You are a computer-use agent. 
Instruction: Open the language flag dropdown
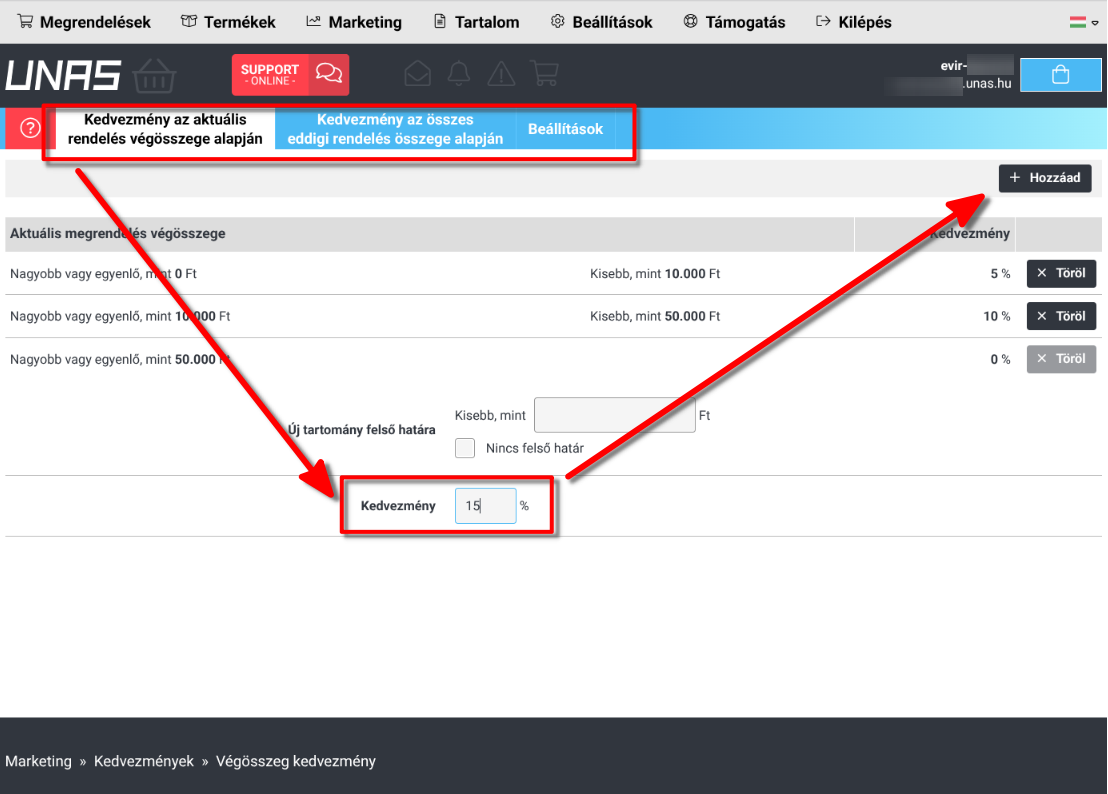tap(1083, 23)
